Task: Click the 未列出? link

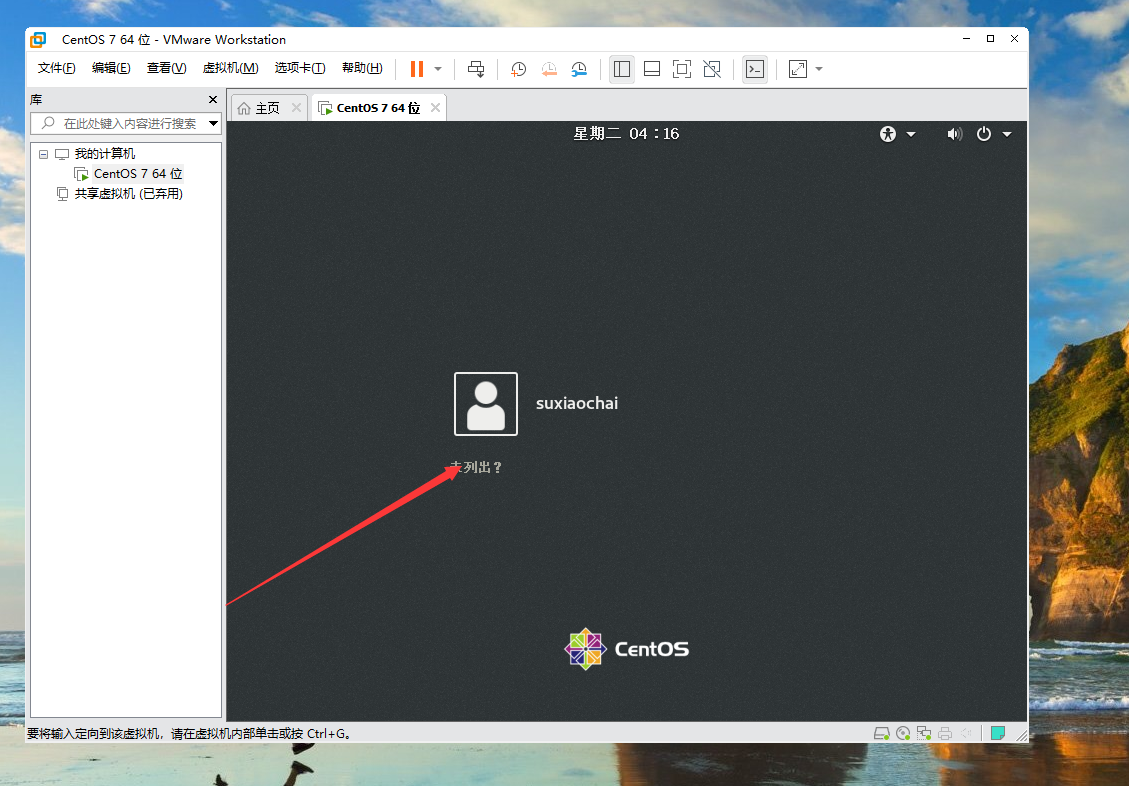Action: click(x=476, y=467)
